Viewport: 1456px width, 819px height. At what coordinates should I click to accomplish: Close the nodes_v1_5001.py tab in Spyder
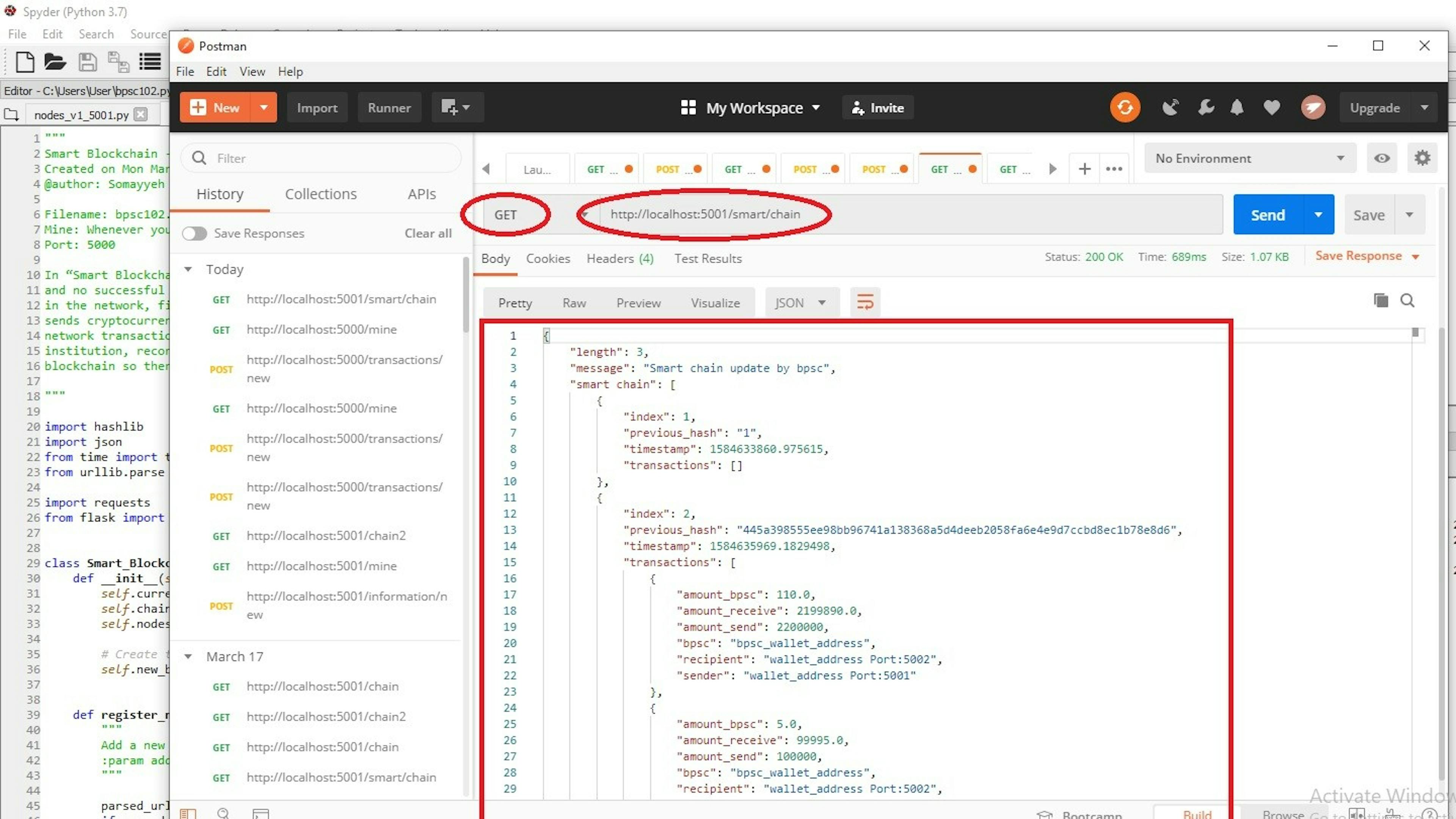[x=141, y=115]
